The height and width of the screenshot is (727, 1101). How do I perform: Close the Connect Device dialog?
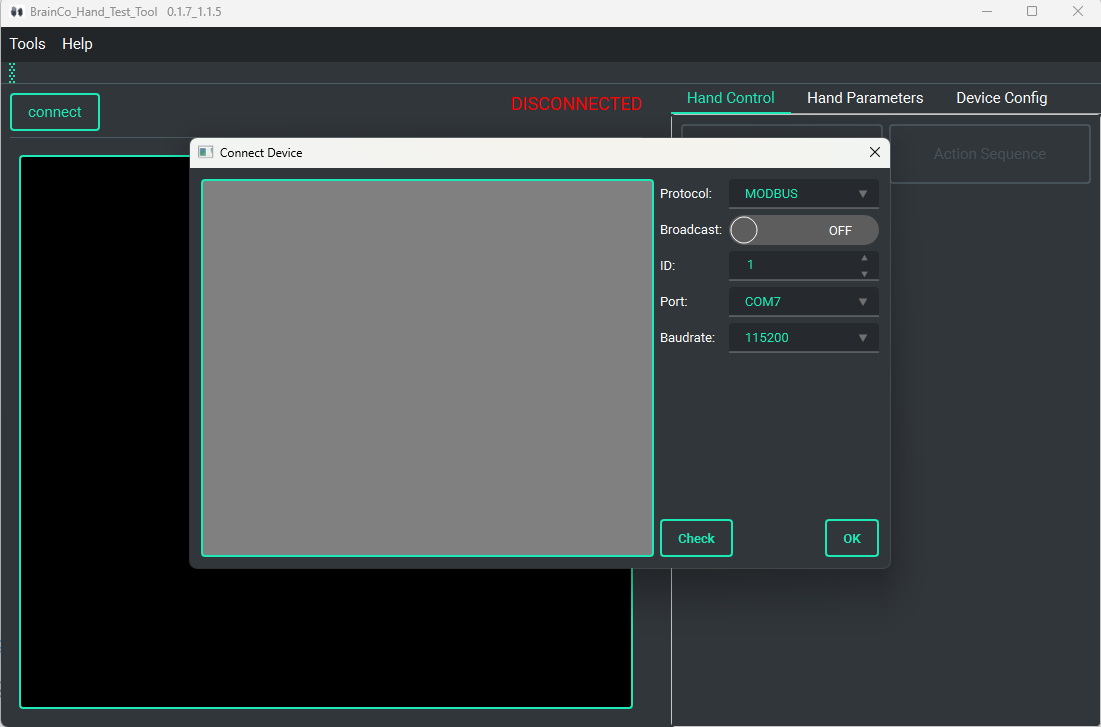[x=875, y=153]
